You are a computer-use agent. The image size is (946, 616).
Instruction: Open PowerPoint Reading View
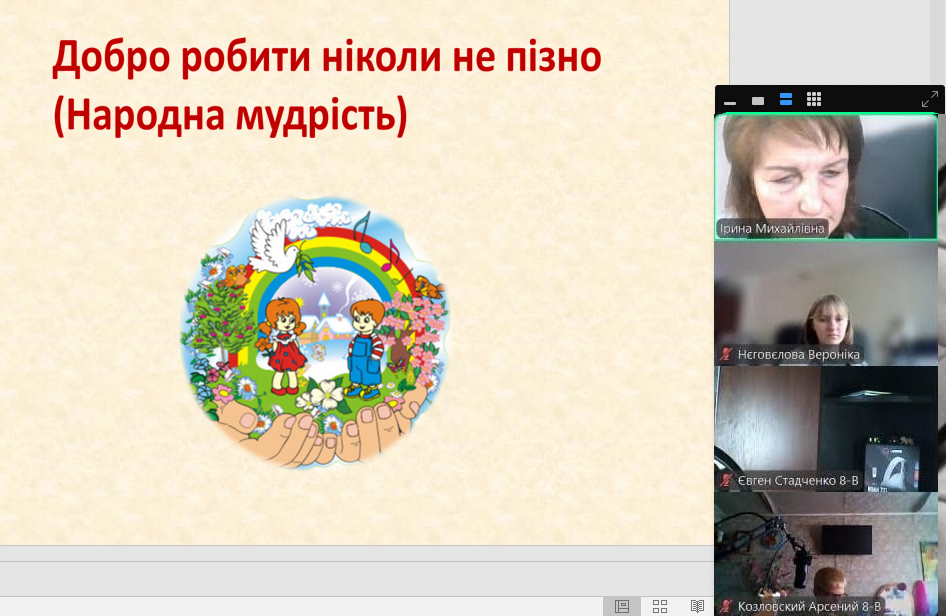click(x=697, y=606)
